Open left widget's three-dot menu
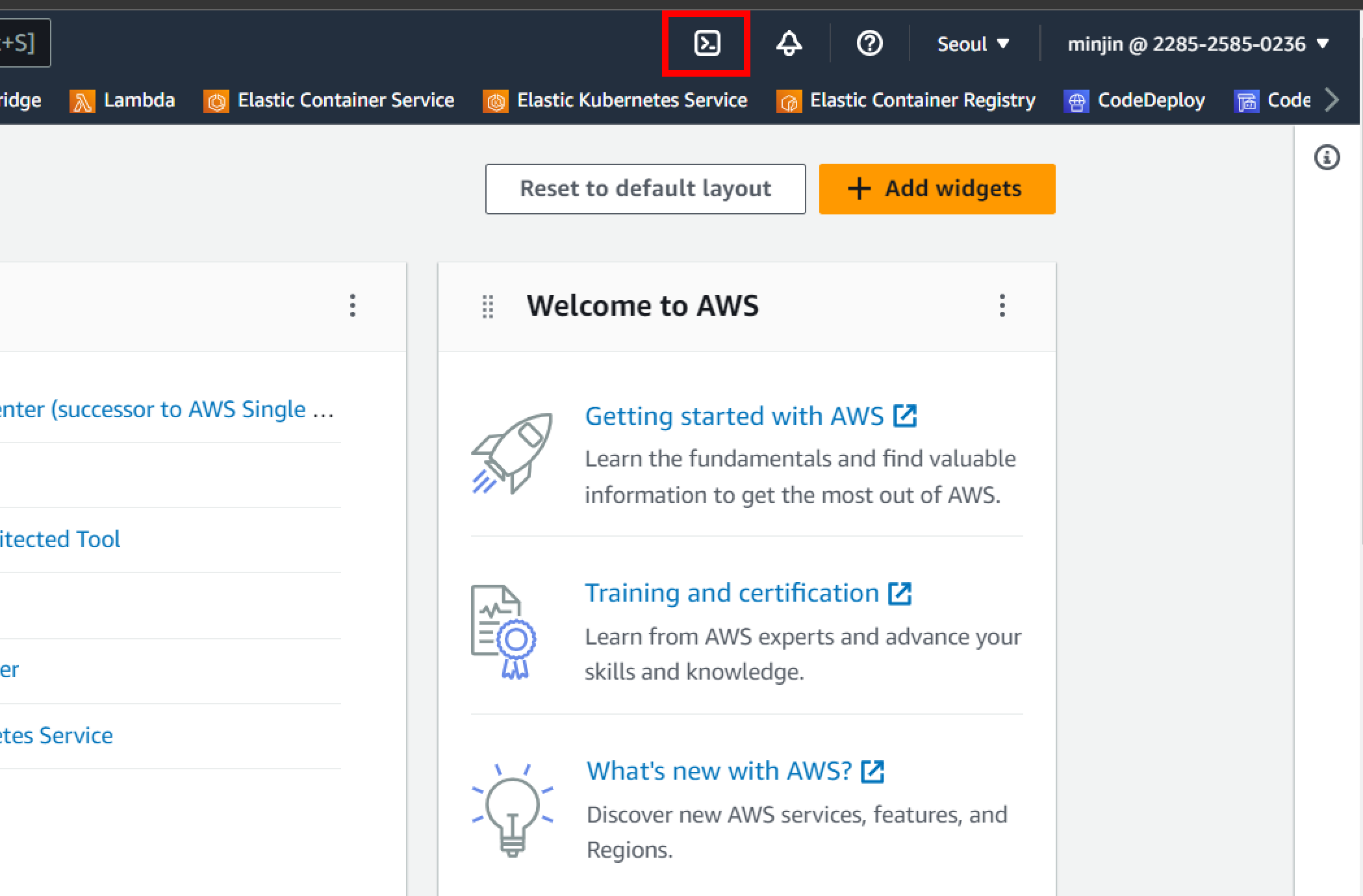The height and width of the screenshot is (896, 1363). (353, 305)
